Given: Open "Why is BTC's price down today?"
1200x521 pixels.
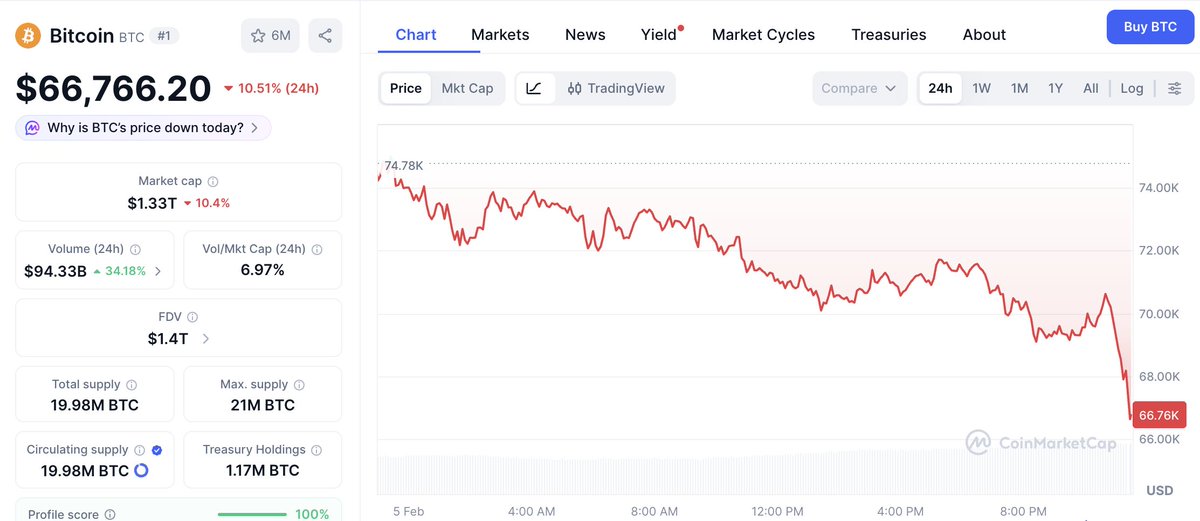Looking at the screenshot, I should (x=143, y=128).
